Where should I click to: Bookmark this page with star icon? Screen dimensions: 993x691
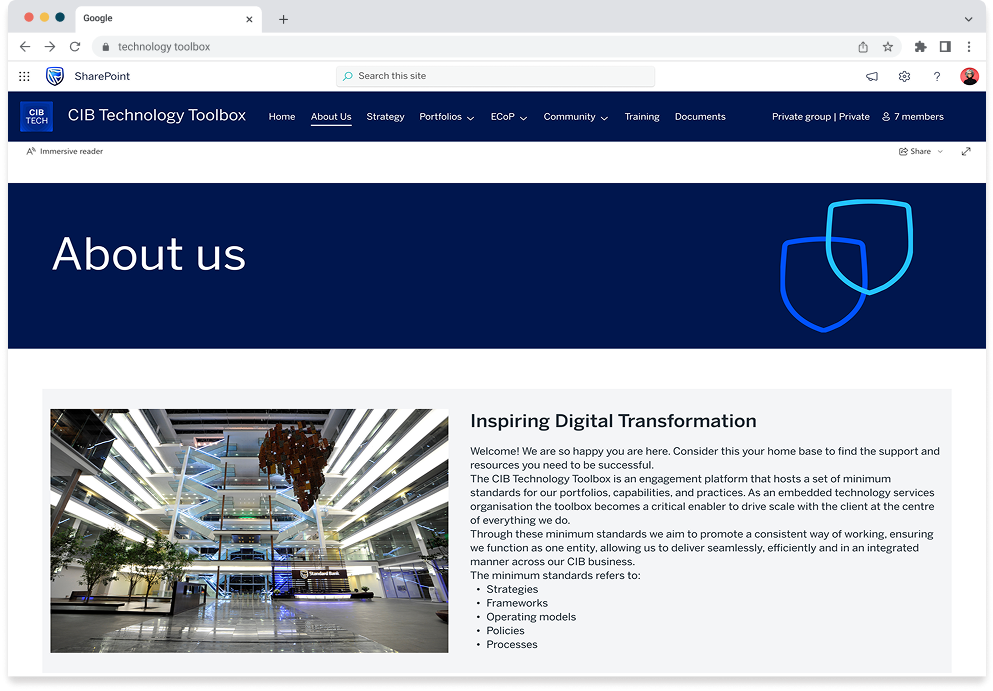[x=887, y=47]
